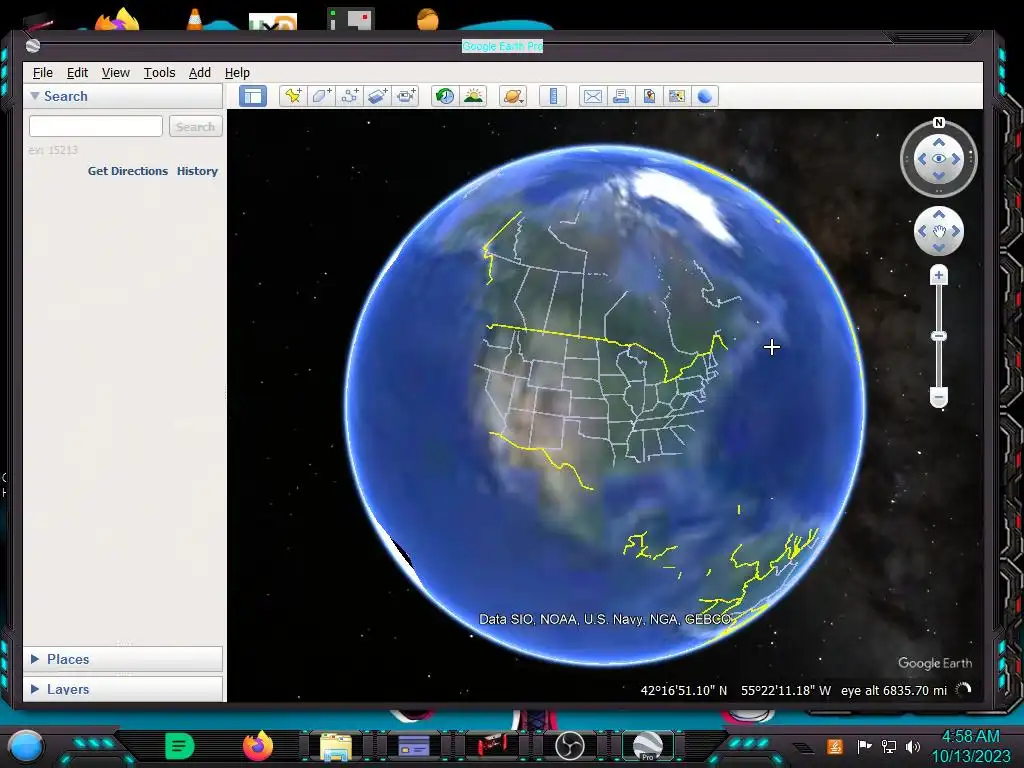This screenshot has height=768, width=1024.
Task: Move left with the hand joystick arrow
Action: (x=921, y=231)
